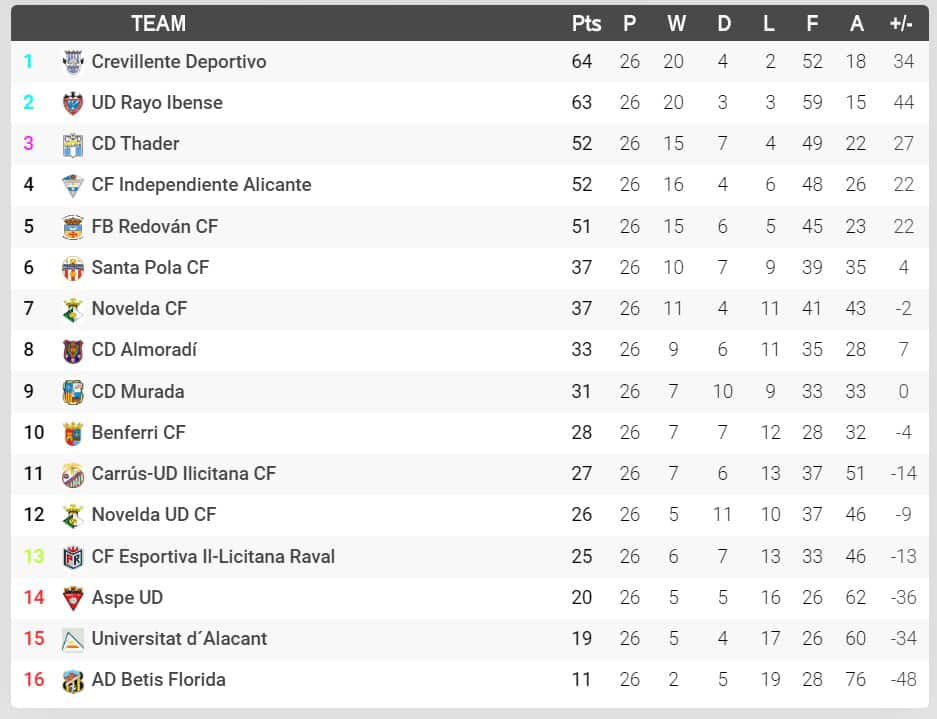937x719 pixels.
Task: Click CD Murada points value 31
Action: point(582,392)
